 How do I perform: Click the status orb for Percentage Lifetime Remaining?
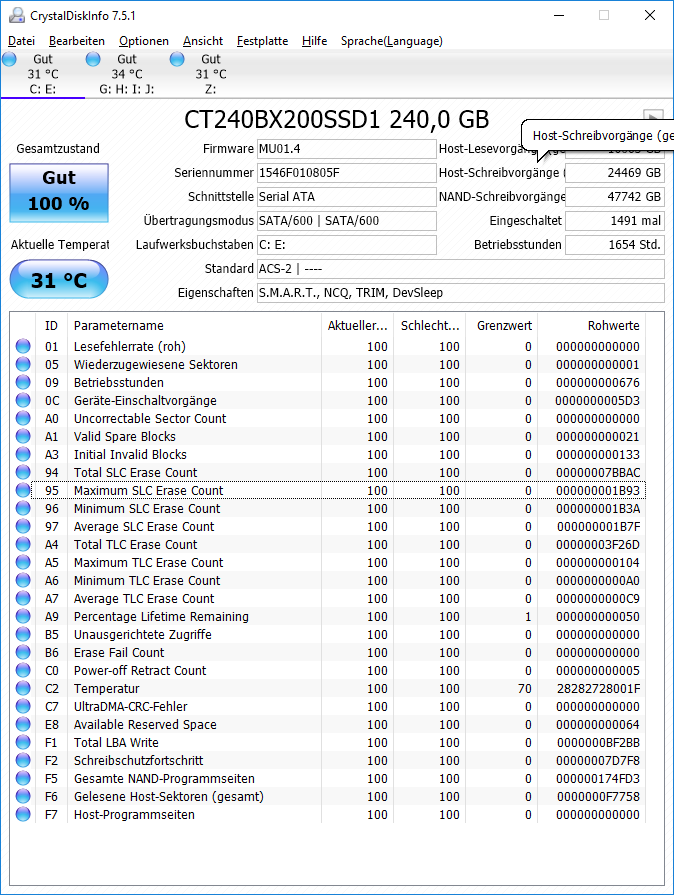23,616
